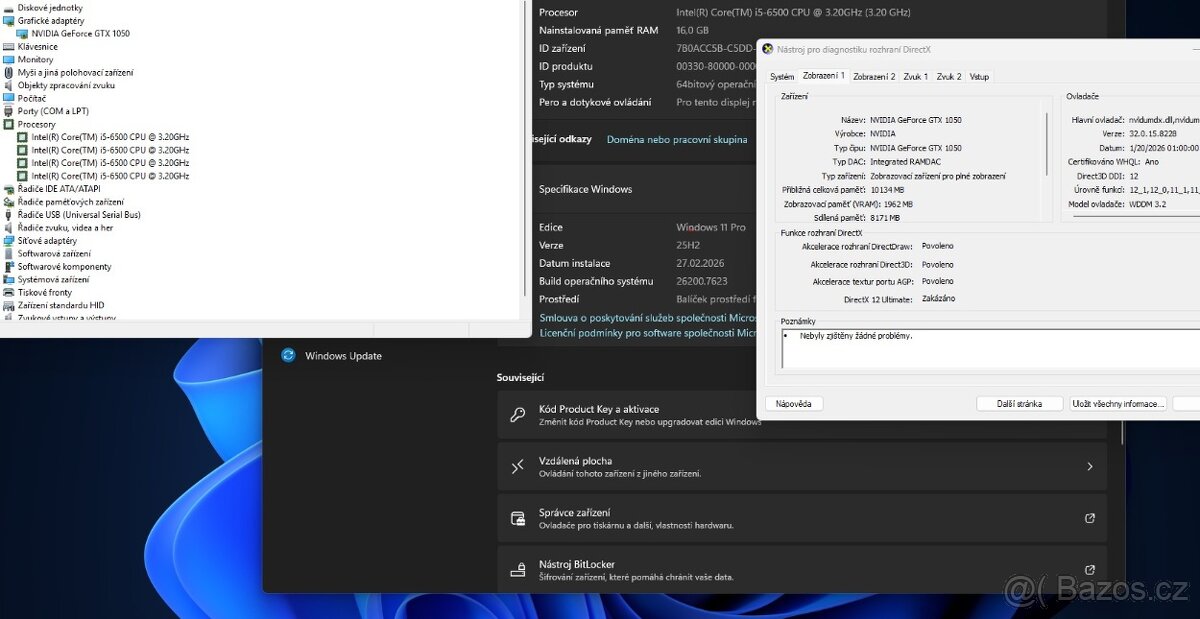The image size is (1200, 619).
Task: Click the Diskové jednotky drive icon in Device Manager
Action: (x=9, y=8)
